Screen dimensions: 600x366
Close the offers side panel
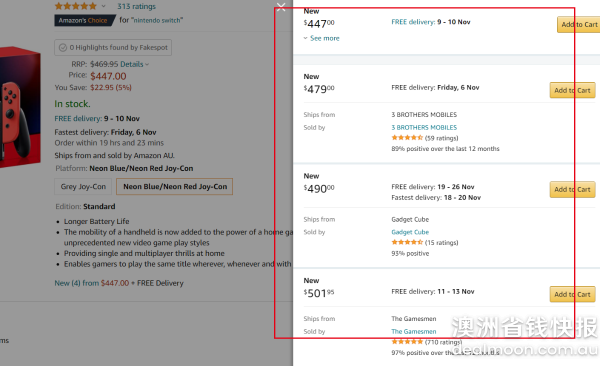(x=281, y=7)
